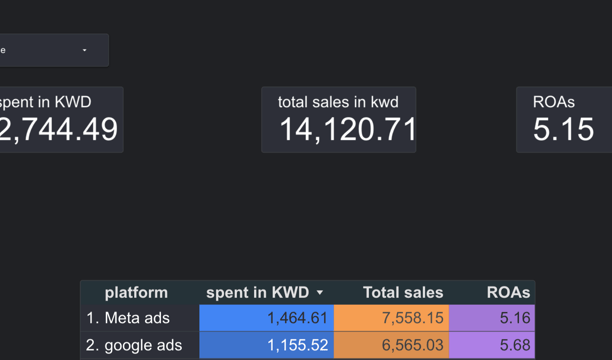Click the 14,120.71 total sales value

coord(348,129)
